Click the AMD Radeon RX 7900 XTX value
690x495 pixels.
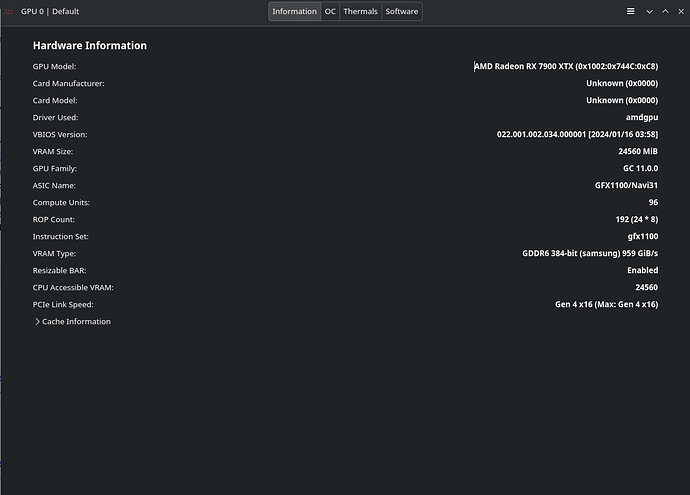click(x=566, y=67)
